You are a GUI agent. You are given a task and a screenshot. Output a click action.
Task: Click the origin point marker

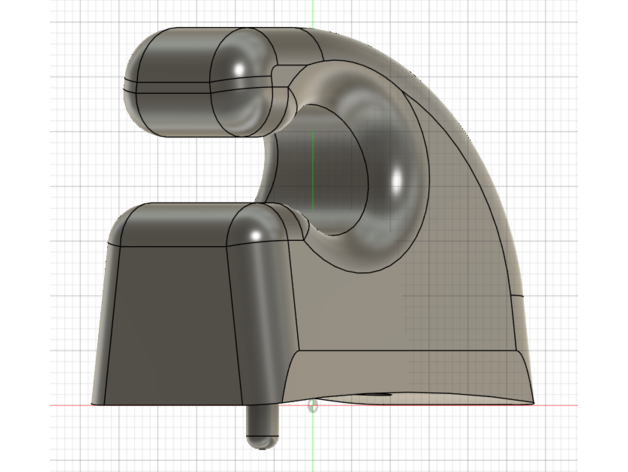click(x=313, y=406)
